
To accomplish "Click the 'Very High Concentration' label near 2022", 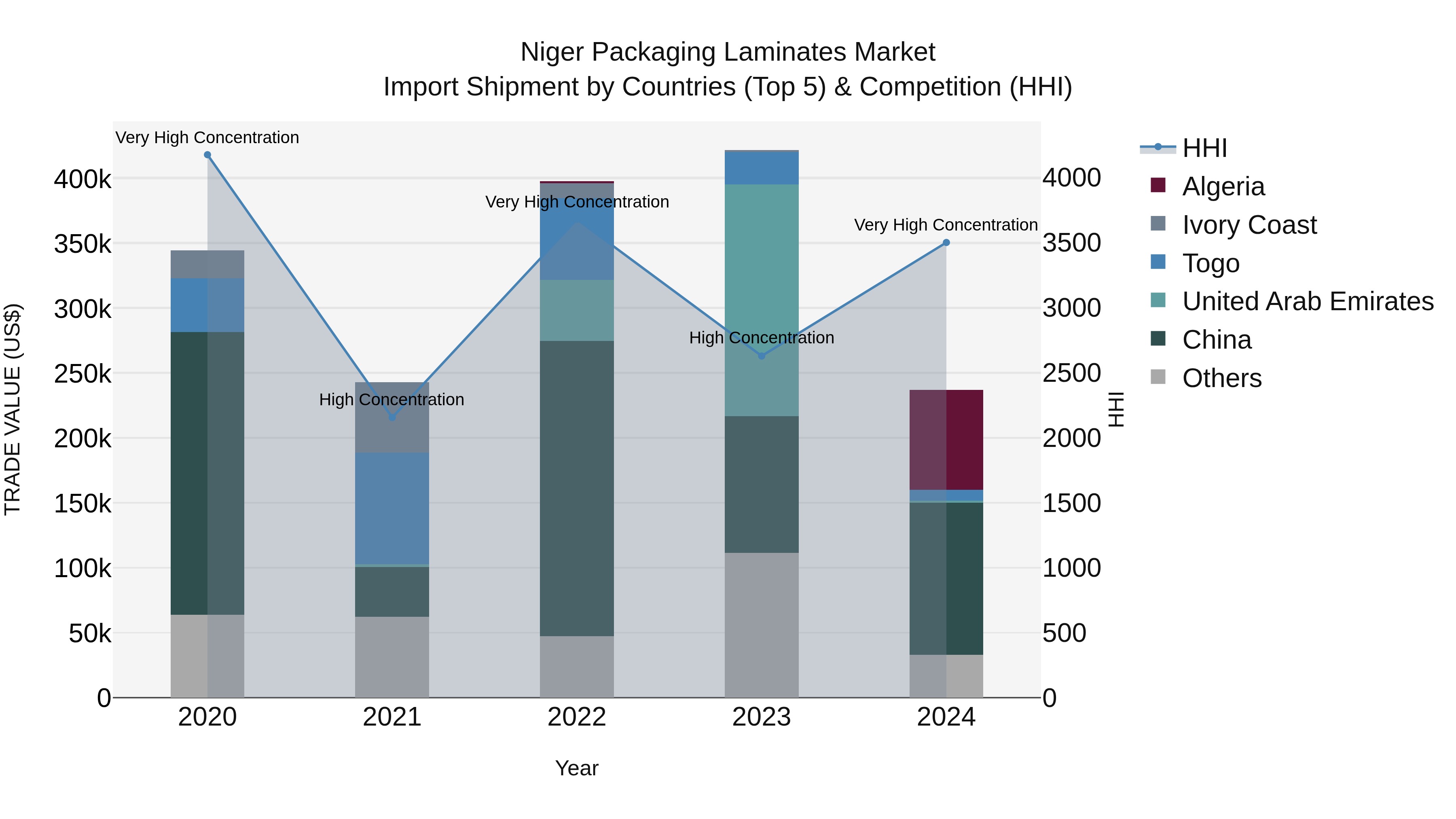I will point(577,202).
